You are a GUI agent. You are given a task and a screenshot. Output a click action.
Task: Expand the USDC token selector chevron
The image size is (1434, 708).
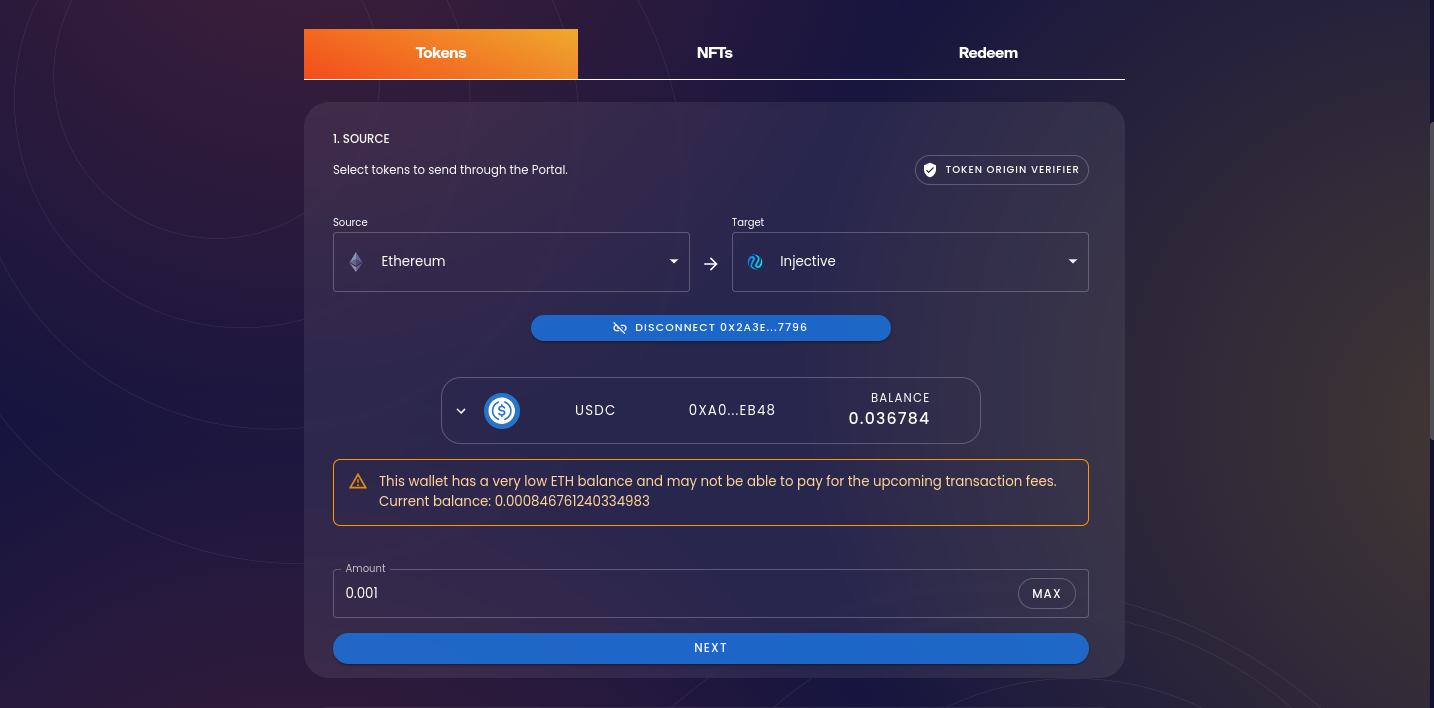pyautogui.click(x=461, y=411)
